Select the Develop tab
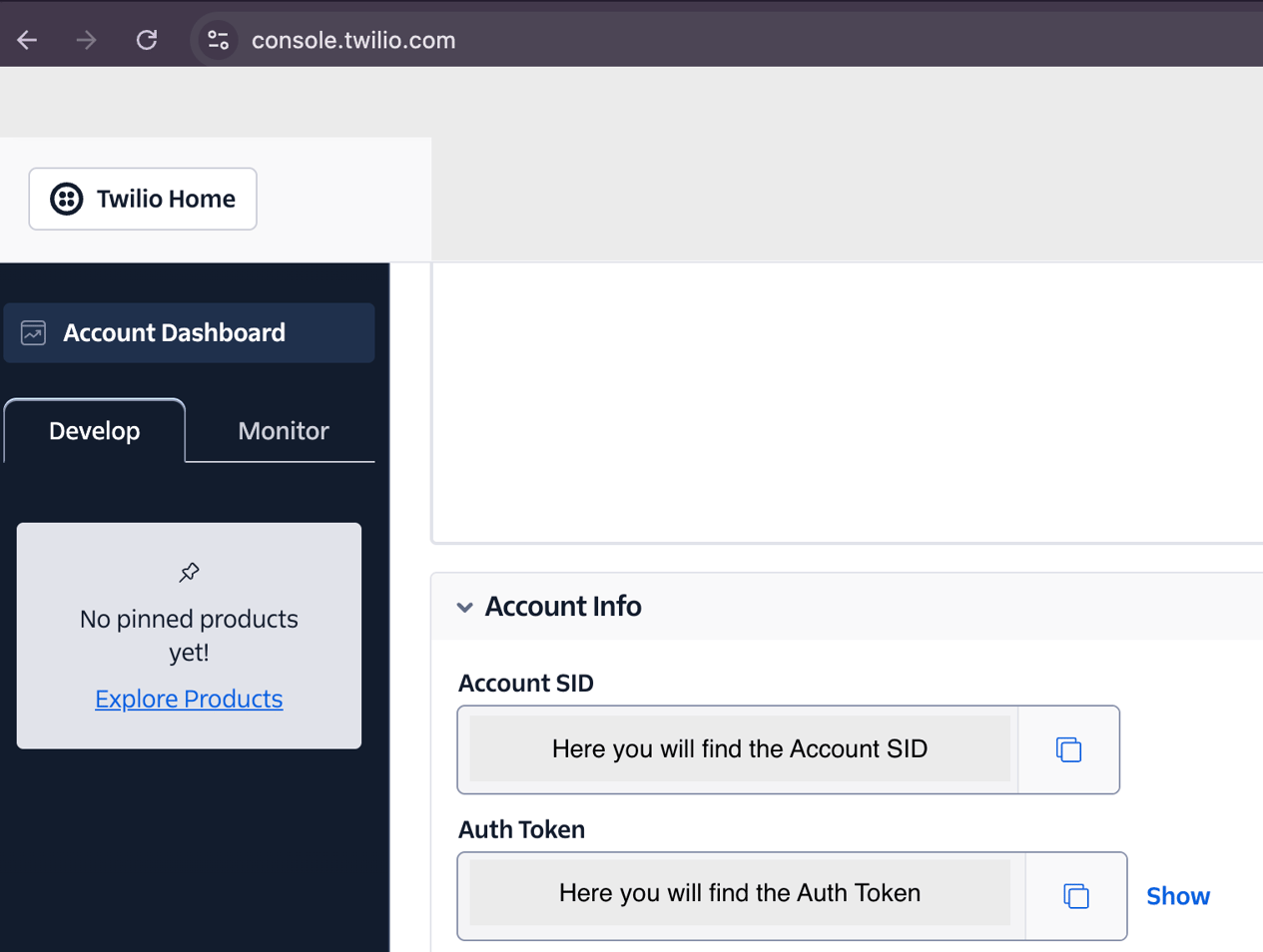 coord(95,431)
